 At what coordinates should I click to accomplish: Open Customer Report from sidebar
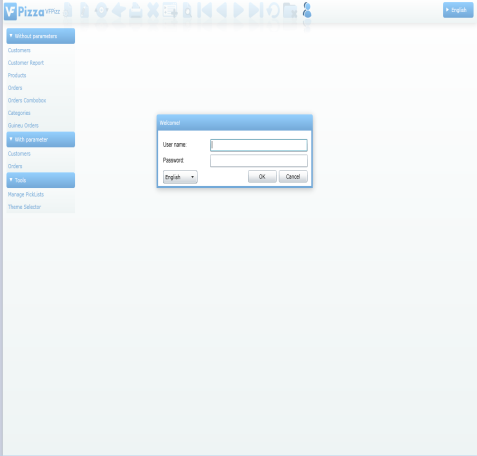click(26, 63)
